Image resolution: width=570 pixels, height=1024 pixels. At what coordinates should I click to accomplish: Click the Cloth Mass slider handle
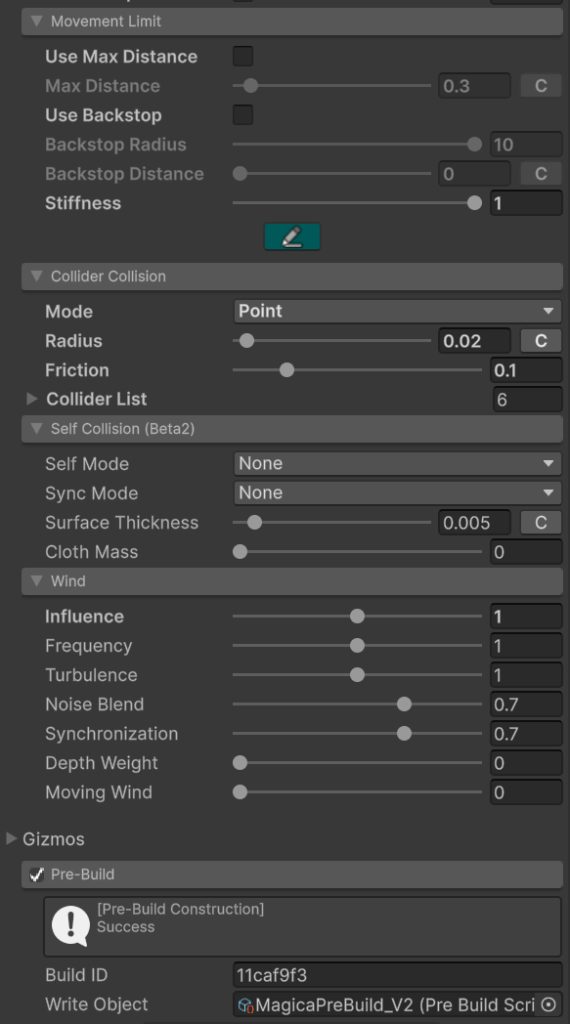(x=240, y=552)
